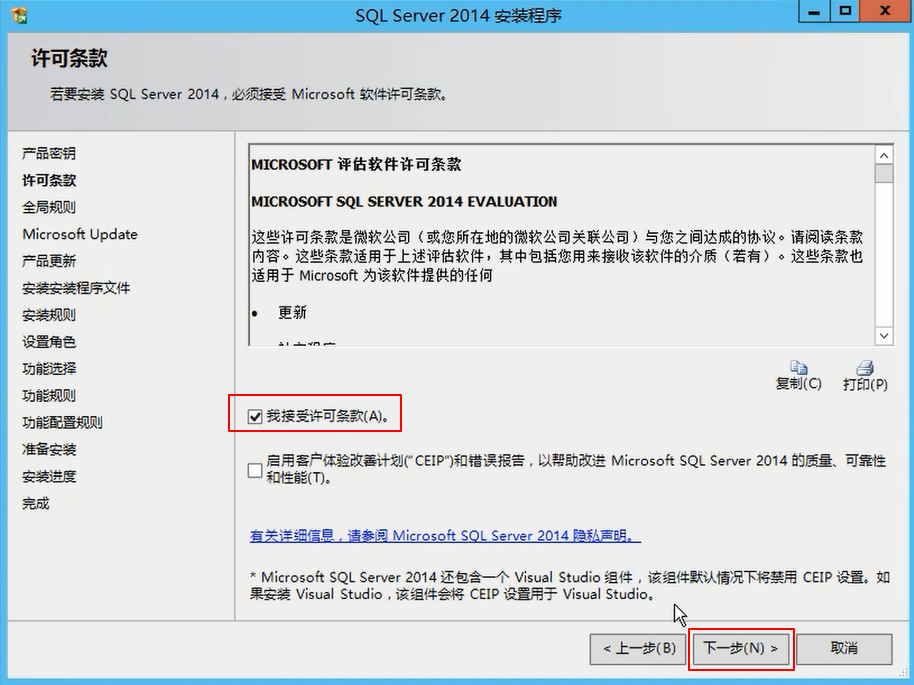The height and width of the screenshot is (685, 914).
Task: Select the 功能选择 step in sidebar
Action: [49, 368]
